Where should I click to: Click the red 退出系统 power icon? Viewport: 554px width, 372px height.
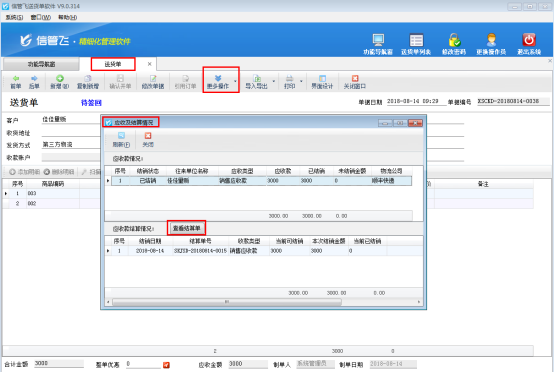click(529, 40)
